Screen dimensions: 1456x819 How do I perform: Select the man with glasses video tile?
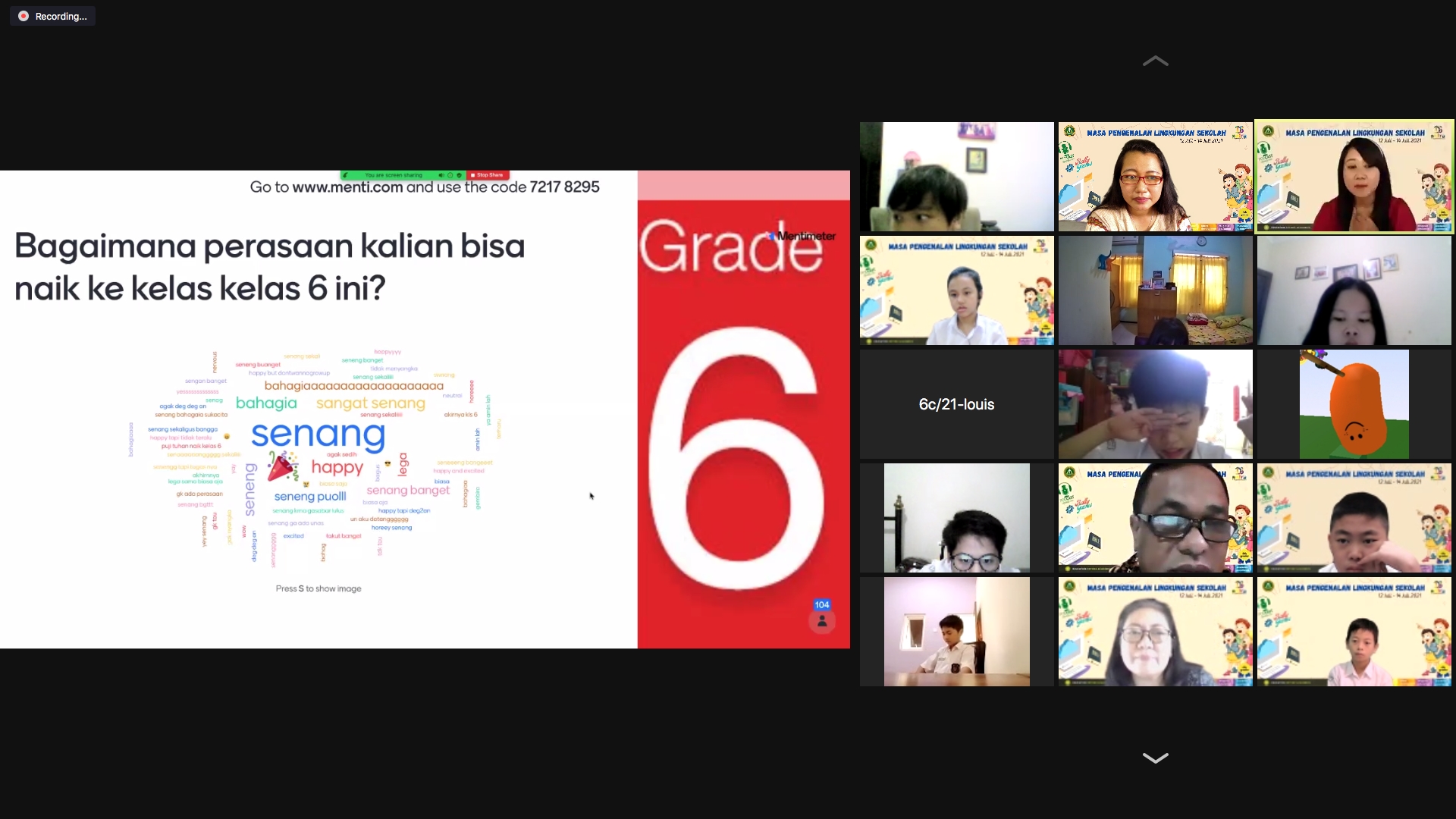click(x=1155, y=518)
